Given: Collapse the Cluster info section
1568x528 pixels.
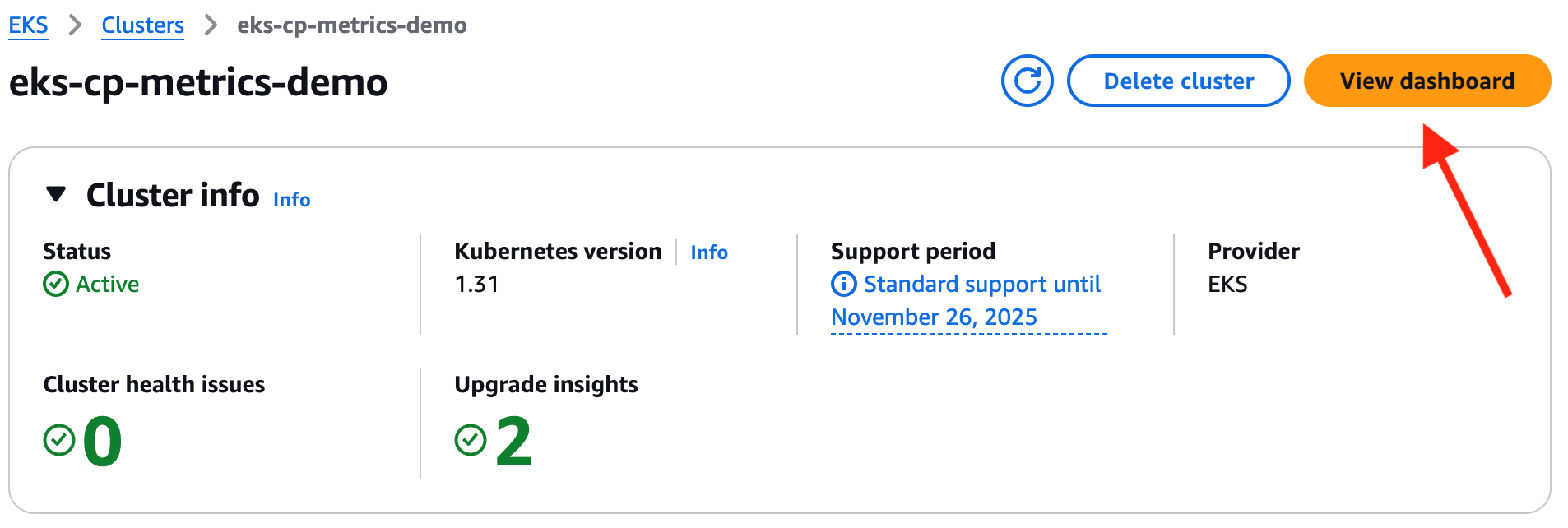Looking at the screenshot, I should pos(55,194).
